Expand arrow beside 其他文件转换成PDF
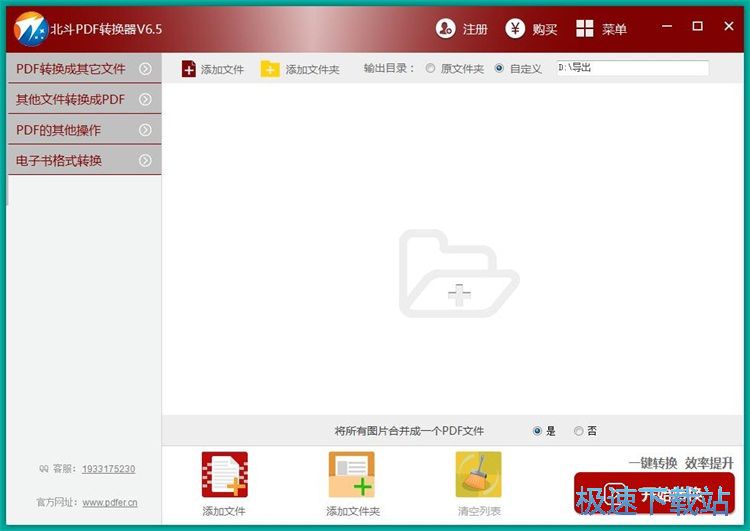The image size is (750, 531). click(x=145, y=100)
